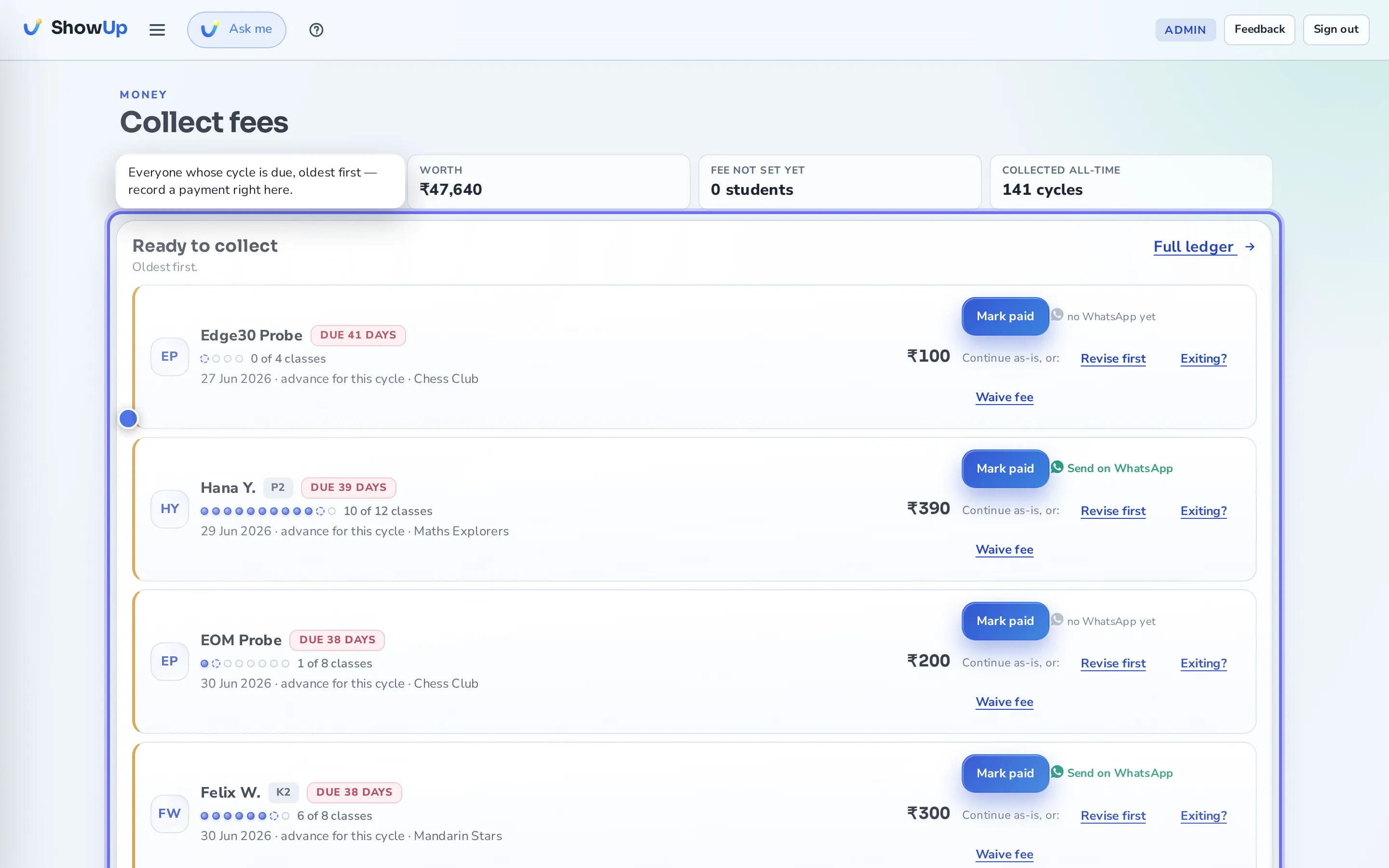Viewport: 1389px width, 868px height.
Task: Click Felix W.'s DUE 38 DAYS badge
Action: (354, 792)
